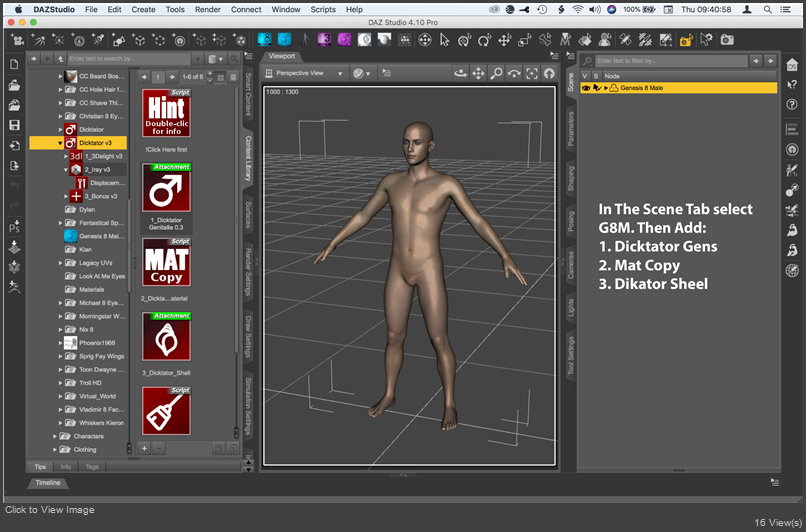Select the Region Navigator tool

(605, 40)
